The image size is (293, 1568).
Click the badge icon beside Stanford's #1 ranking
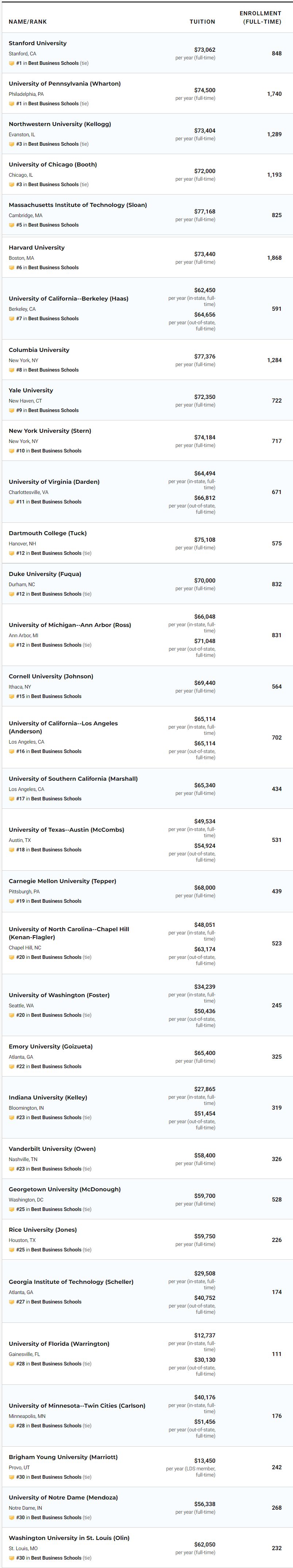pyautogui.click(x=12, y=63)
